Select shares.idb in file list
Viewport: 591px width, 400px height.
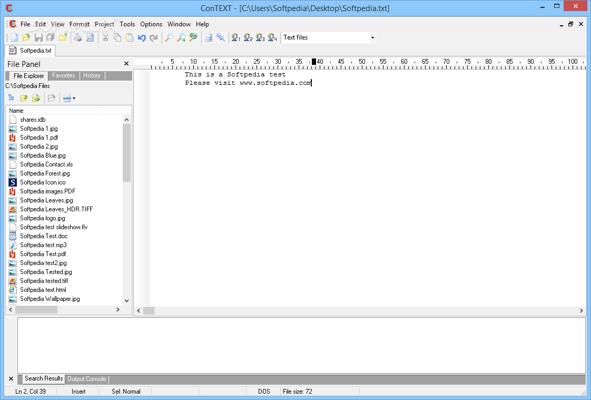click(x=33, y=120)
